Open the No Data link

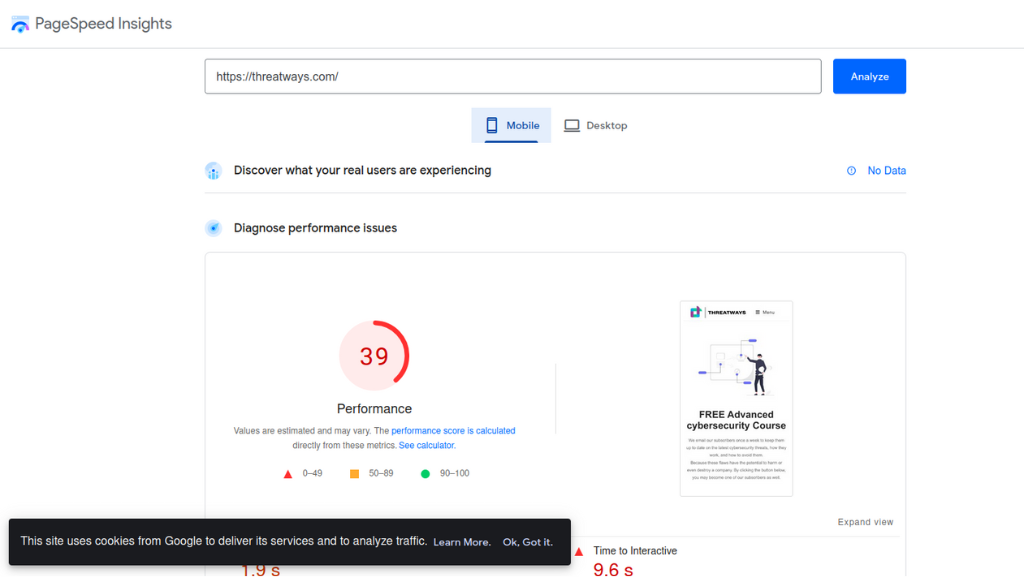[886, 170]
